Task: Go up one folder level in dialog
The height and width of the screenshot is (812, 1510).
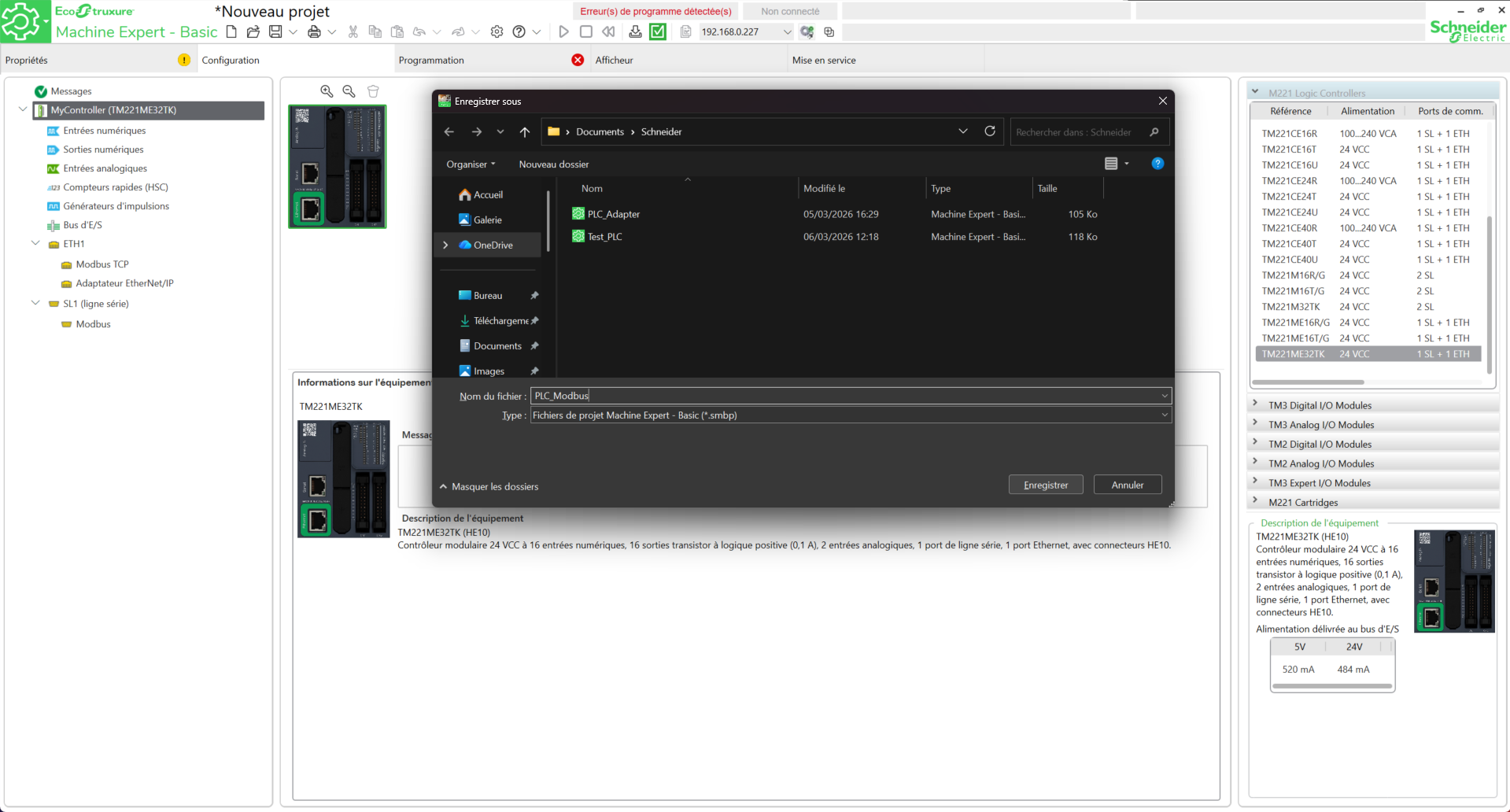Action: point(524,131)
